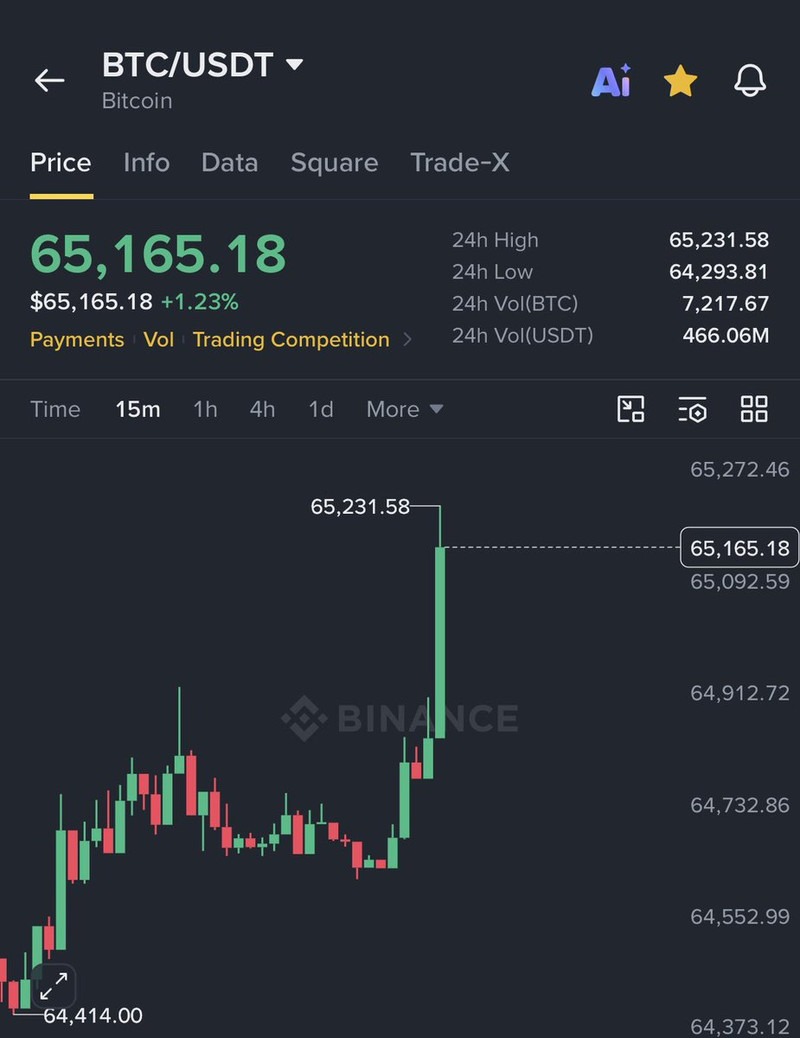The image size is (800, 1038).
Task: Open the Trade-X tab
Action: click(x=460, y=162)
